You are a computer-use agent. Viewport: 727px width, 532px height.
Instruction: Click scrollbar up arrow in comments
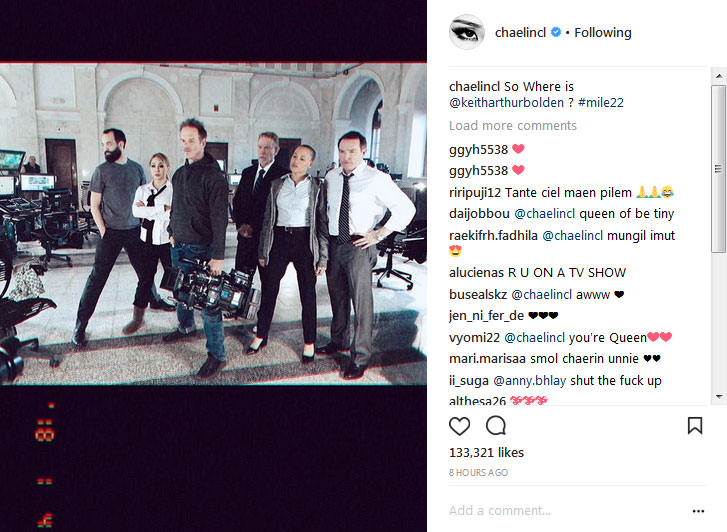pos(719,76)
